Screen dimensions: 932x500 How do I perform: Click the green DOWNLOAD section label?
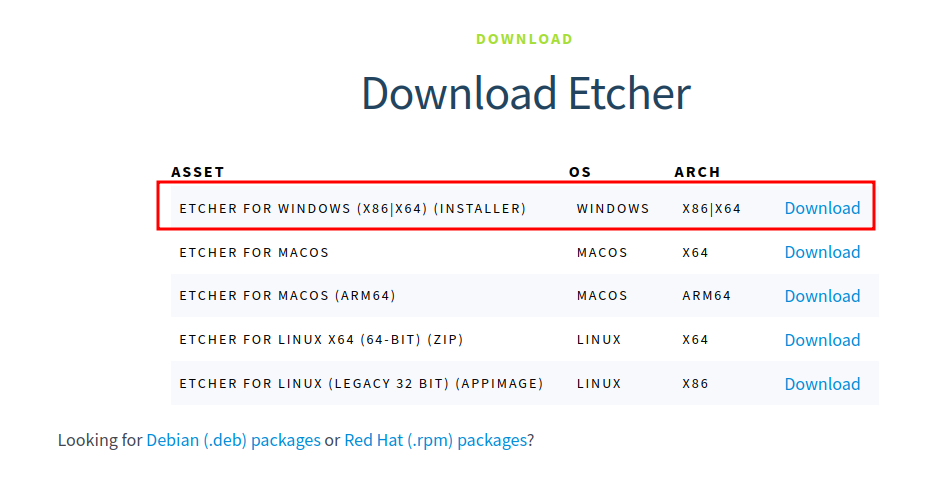[524, 39]
